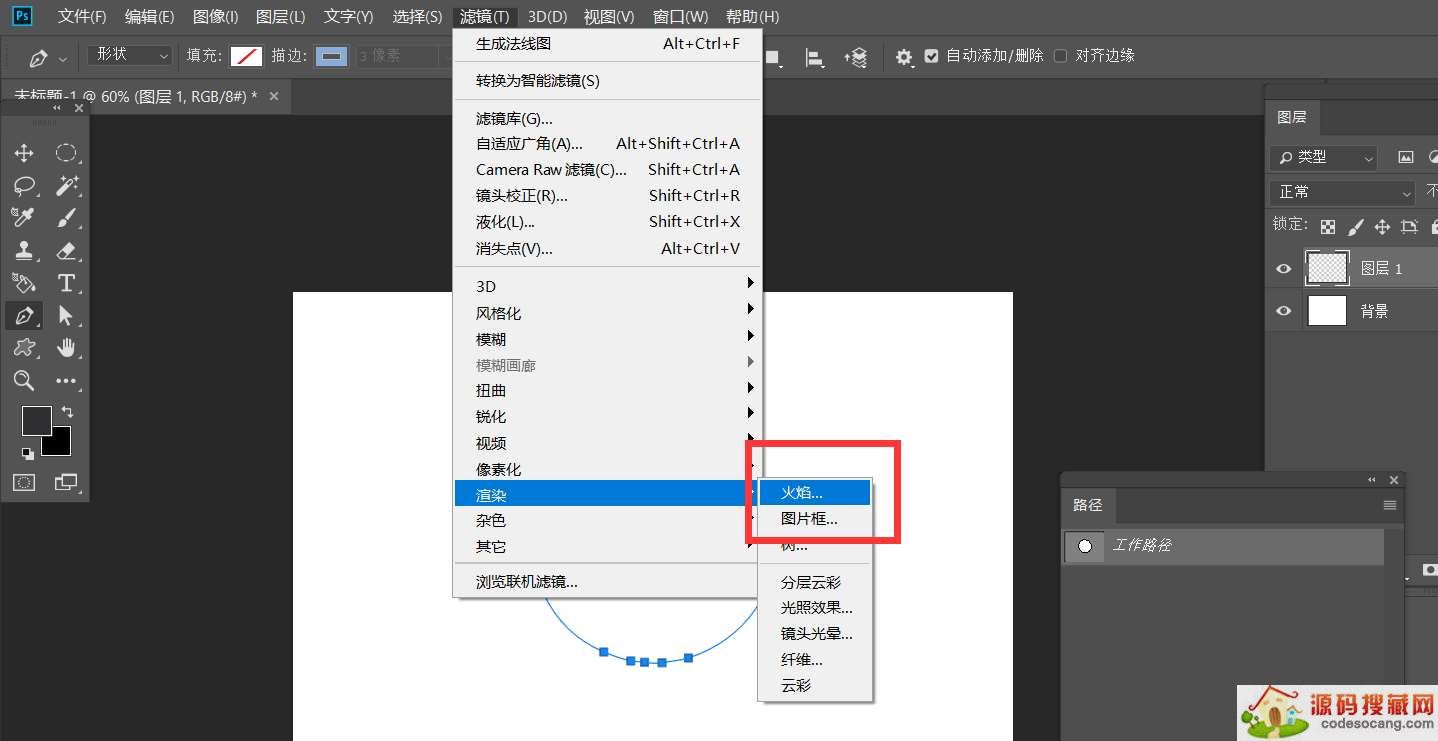Choose 图片框... in the render submenu

815,519
